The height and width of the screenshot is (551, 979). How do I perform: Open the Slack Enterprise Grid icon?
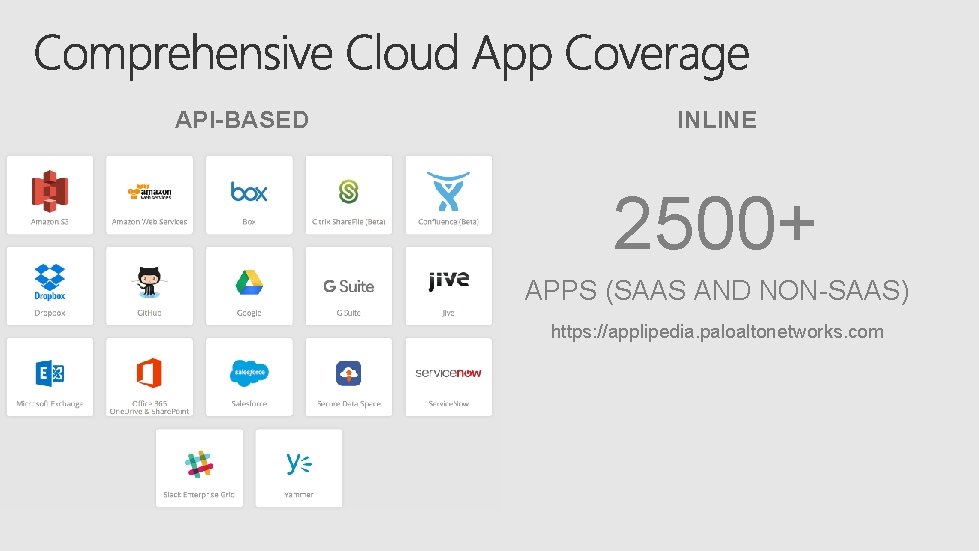click(199, 464)
